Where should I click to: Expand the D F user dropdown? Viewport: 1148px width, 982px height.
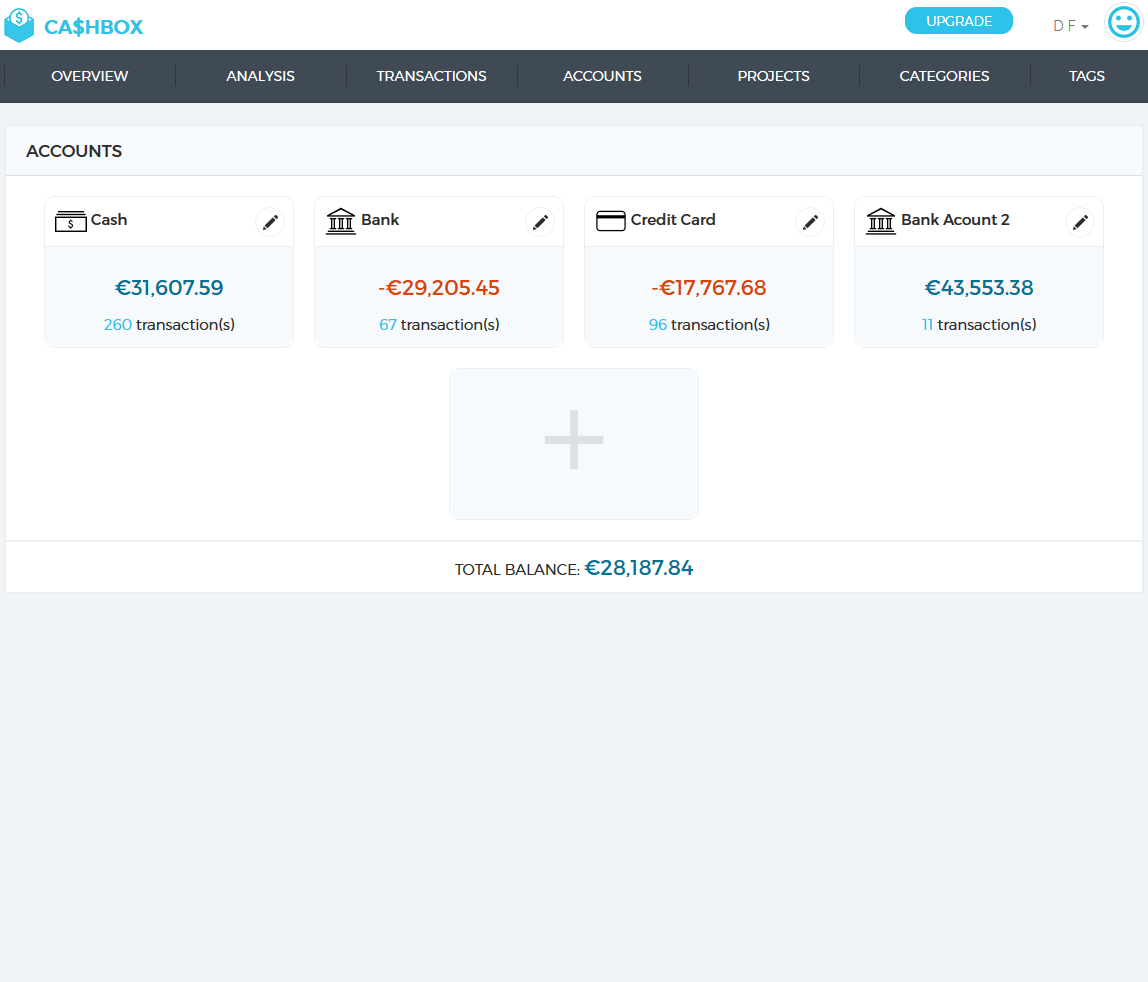click(1070, 26)
